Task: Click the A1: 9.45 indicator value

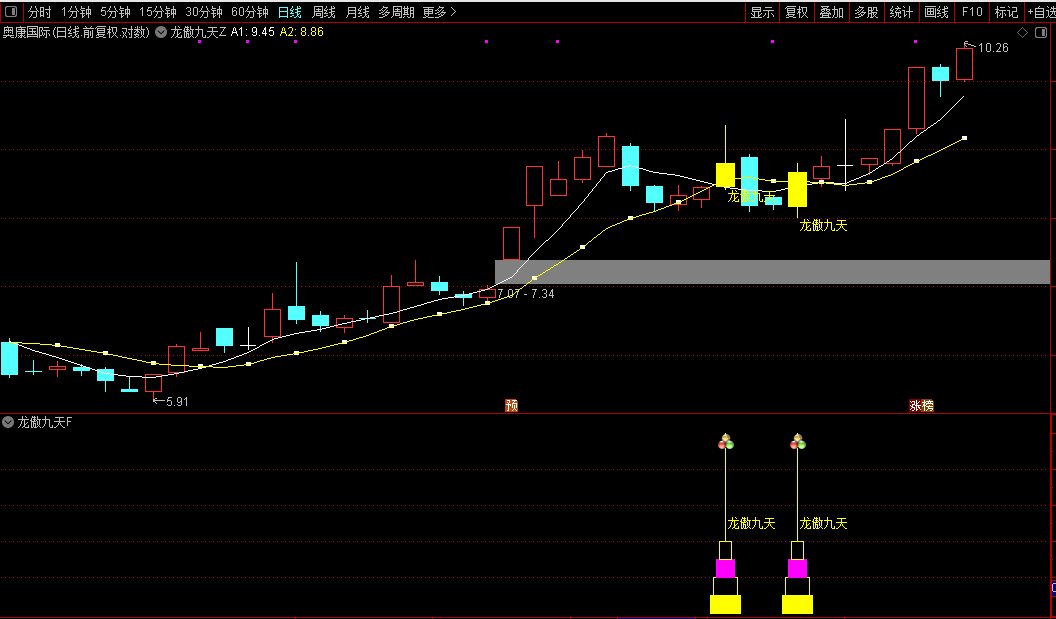Action: pyautogui.click(x=253, y=32)
